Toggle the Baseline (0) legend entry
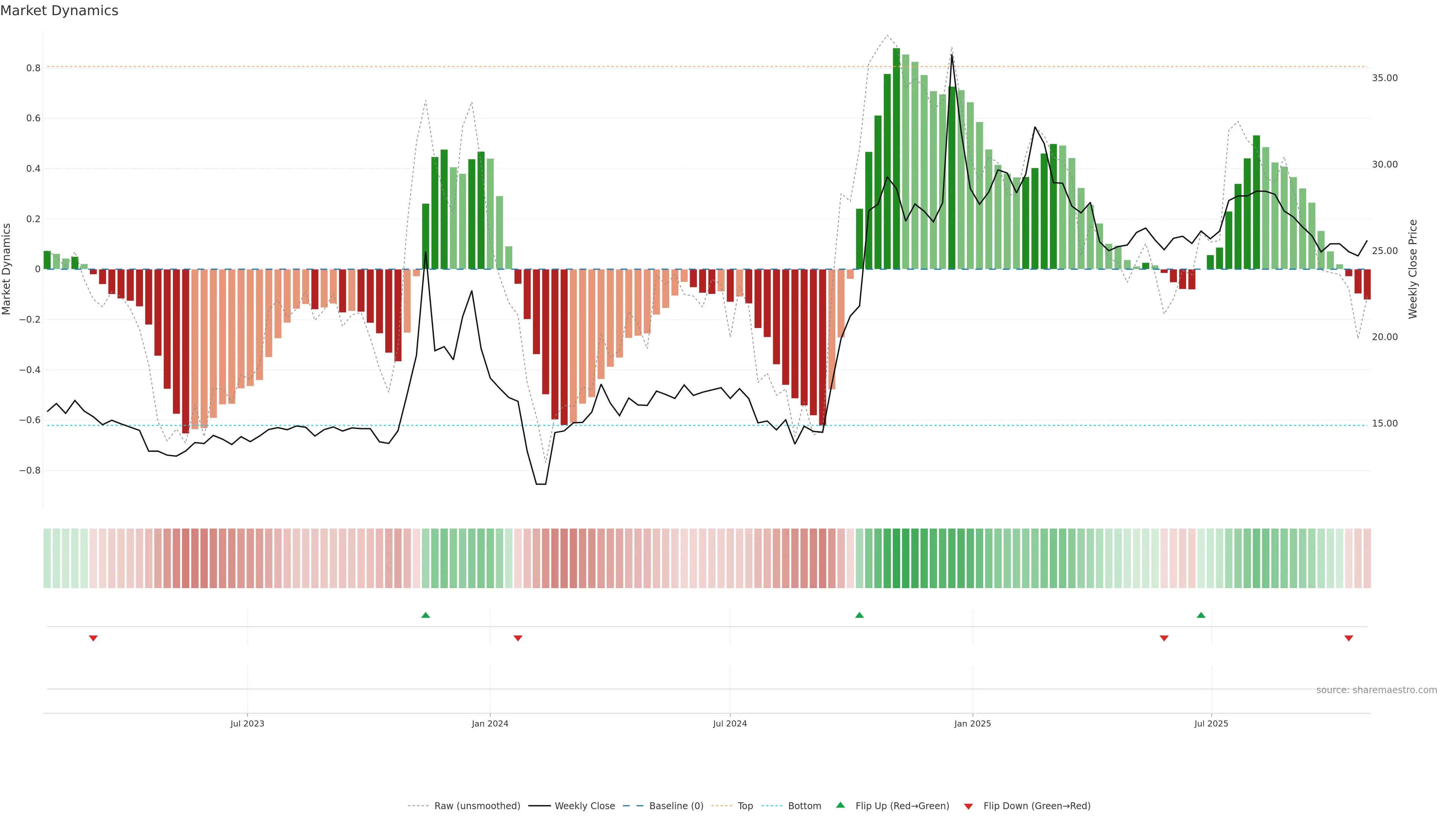This screenshot has height=819, width=1456. click(x=676, y=806)
